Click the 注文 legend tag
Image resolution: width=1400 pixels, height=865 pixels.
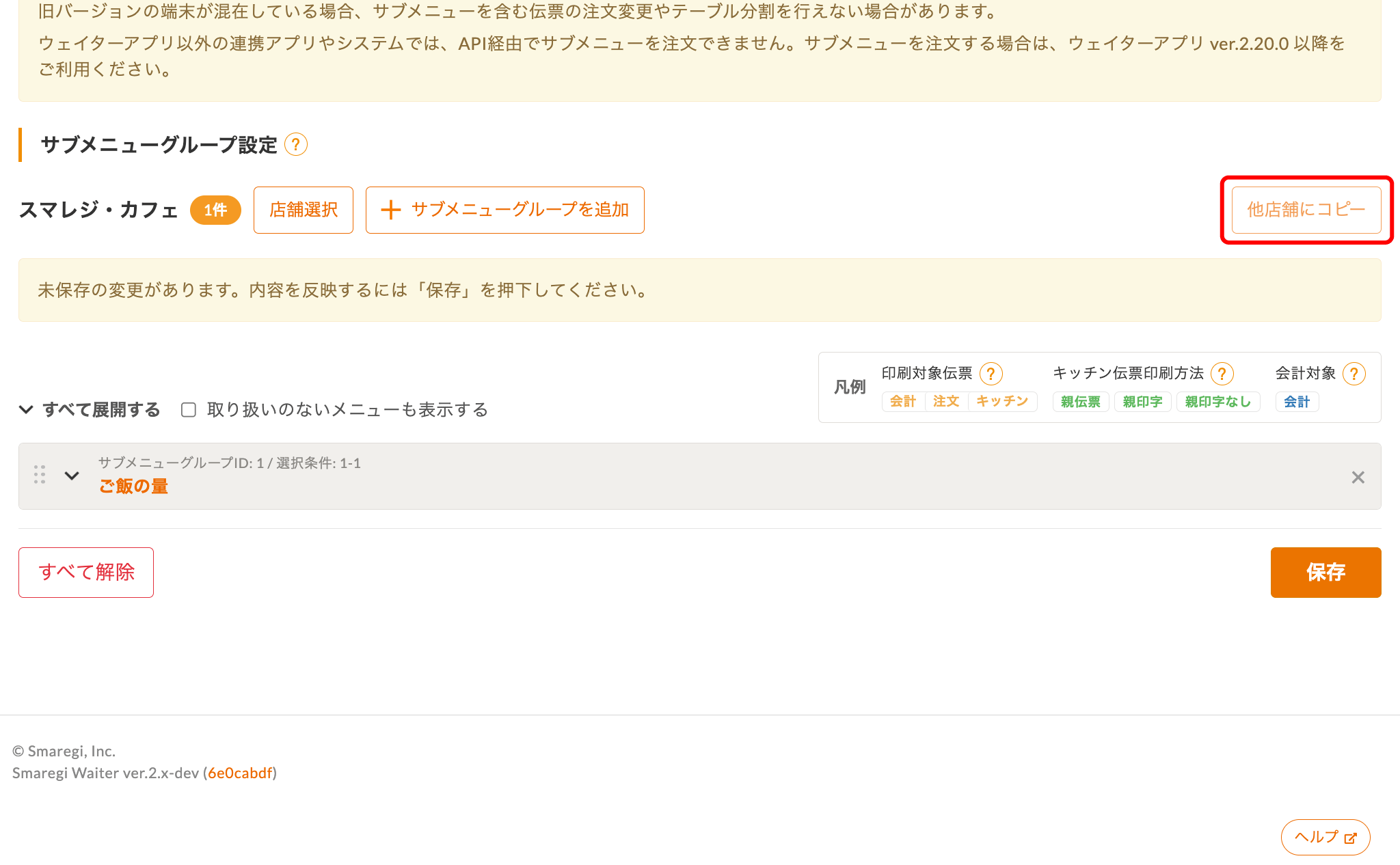pos(946,402)
